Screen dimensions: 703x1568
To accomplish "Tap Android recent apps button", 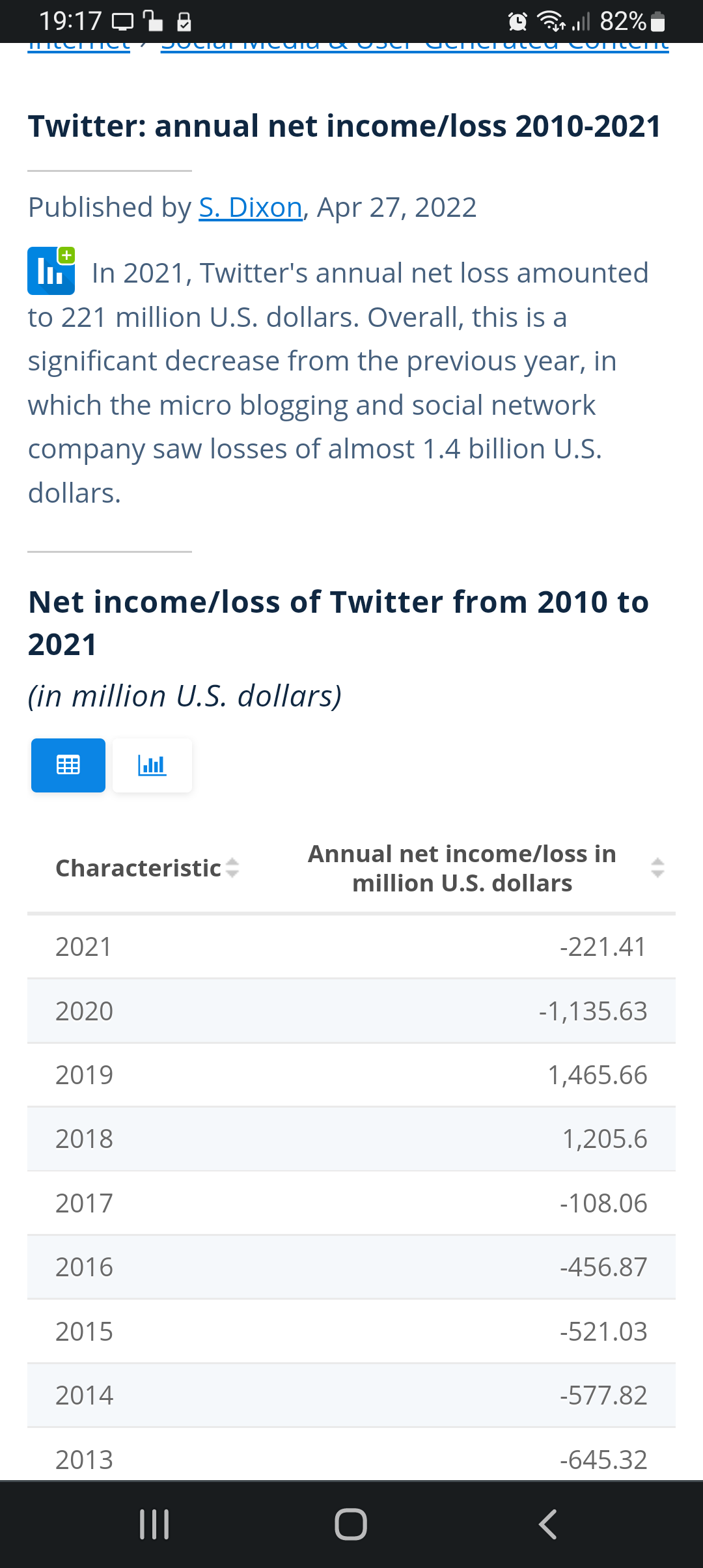I will pos(154,1524).
